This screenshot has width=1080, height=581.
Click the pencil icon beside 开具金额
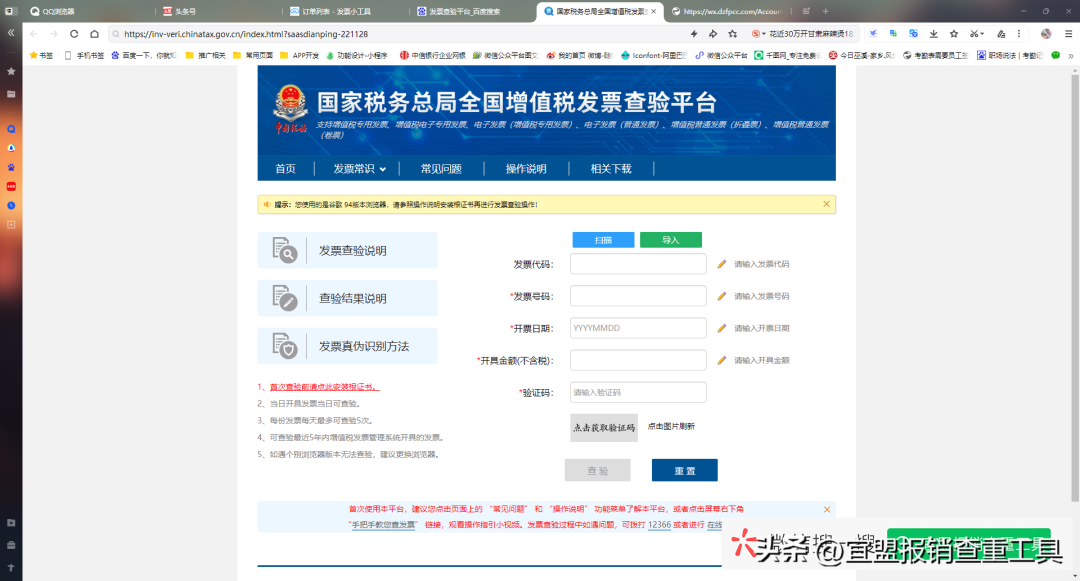click(x=721, y=360)
